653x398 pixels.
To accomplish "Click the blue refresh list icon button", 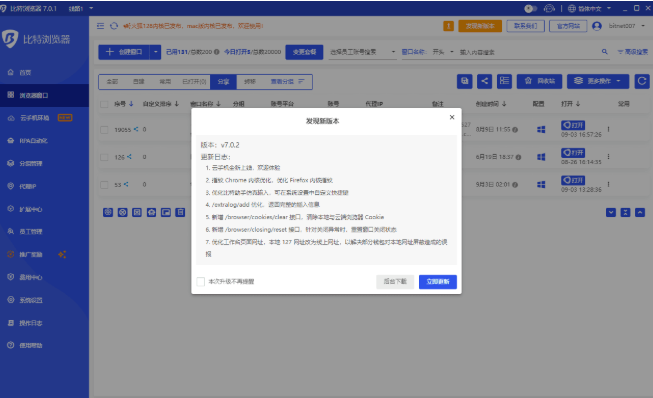I will click(642, 81).
